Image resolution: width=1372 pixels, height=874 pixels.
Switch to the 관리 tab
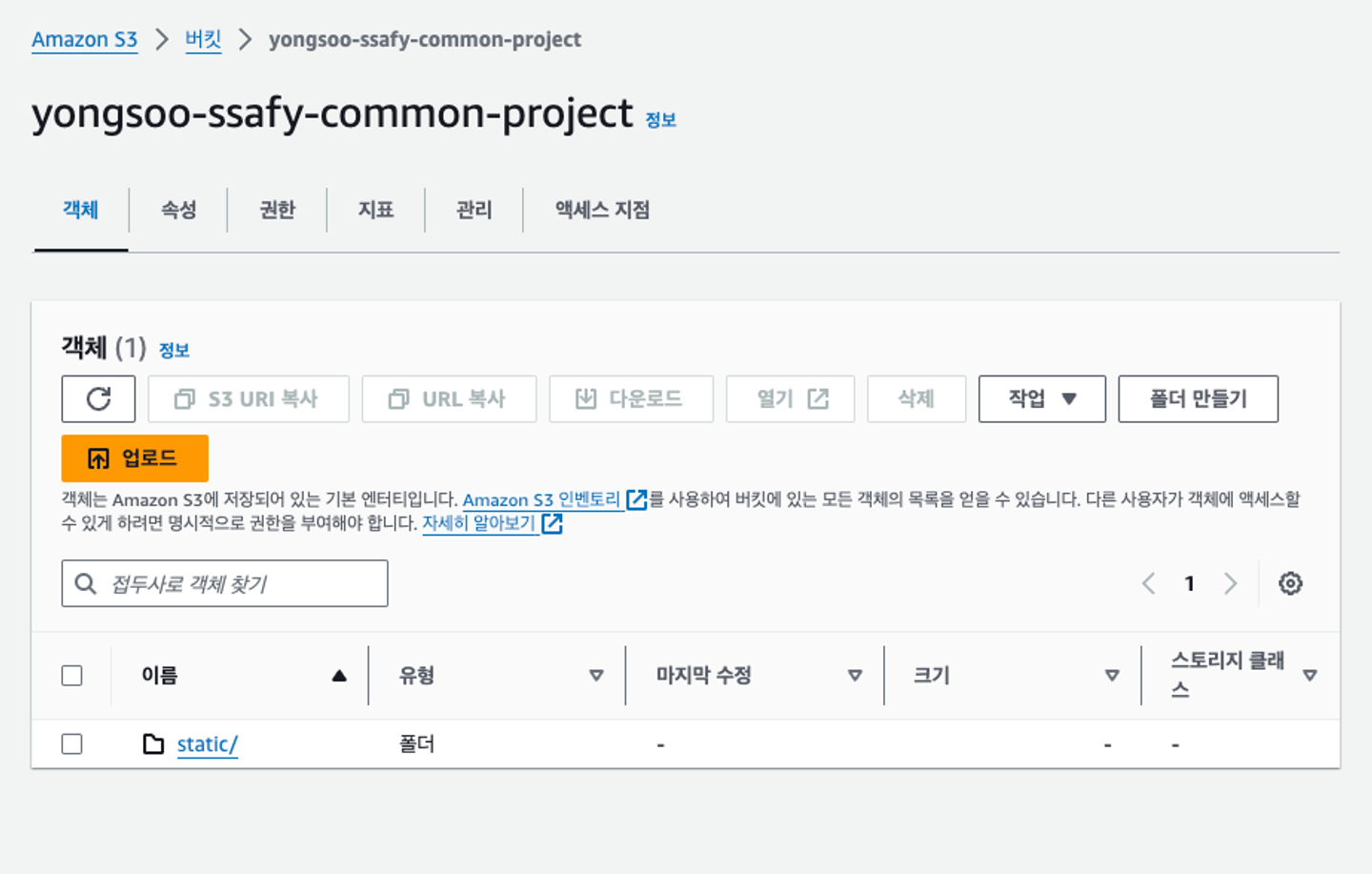point(474,210)
